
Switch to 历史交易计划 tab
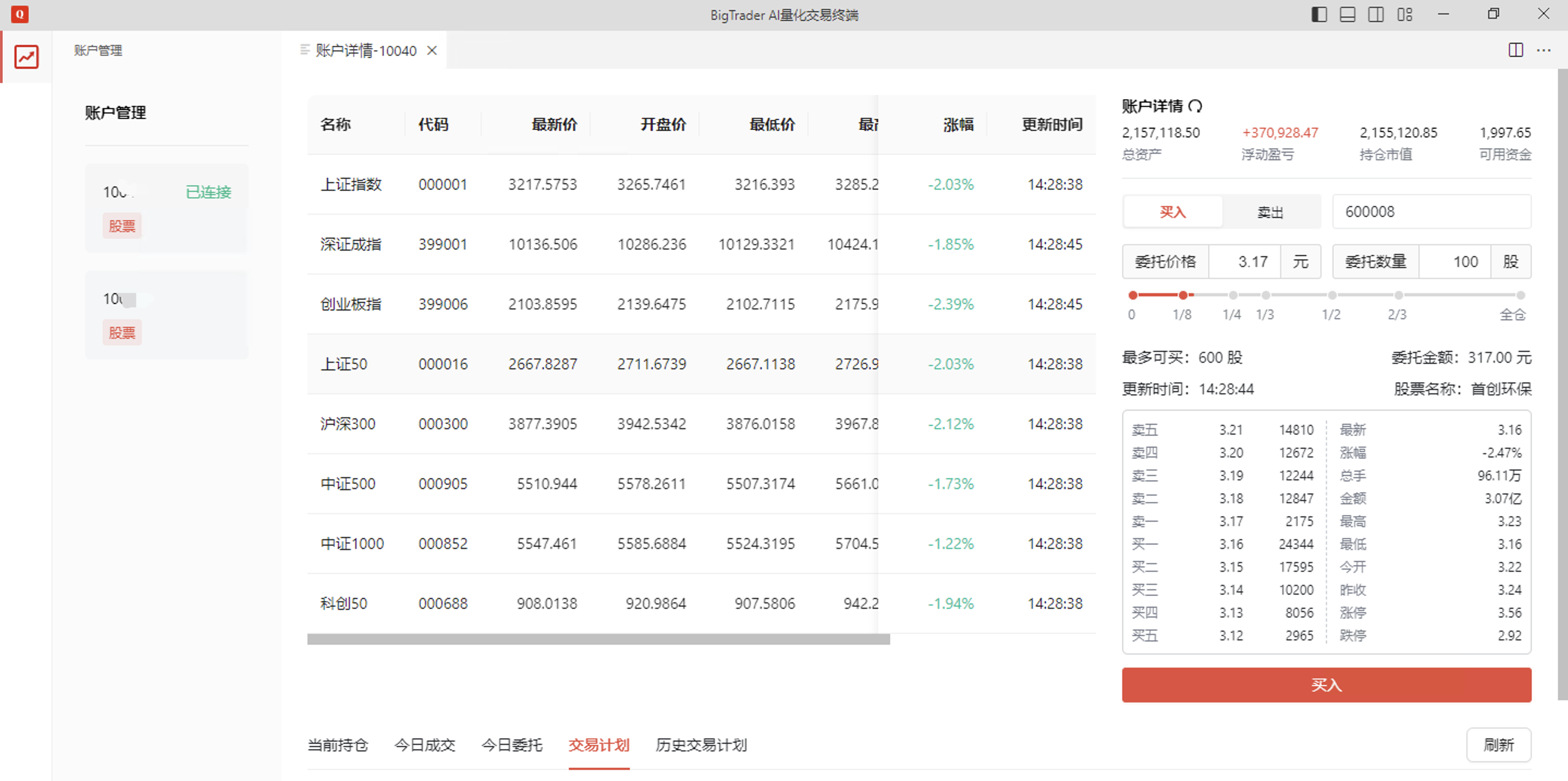tap(701, 745)
